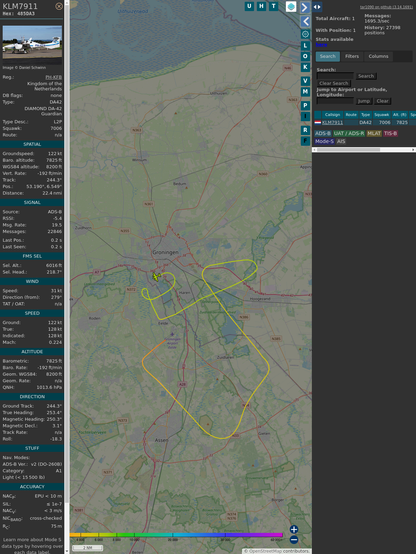Zoom in the map with plus button
This screenshot has height=554, width=416.
pos(294,529)
